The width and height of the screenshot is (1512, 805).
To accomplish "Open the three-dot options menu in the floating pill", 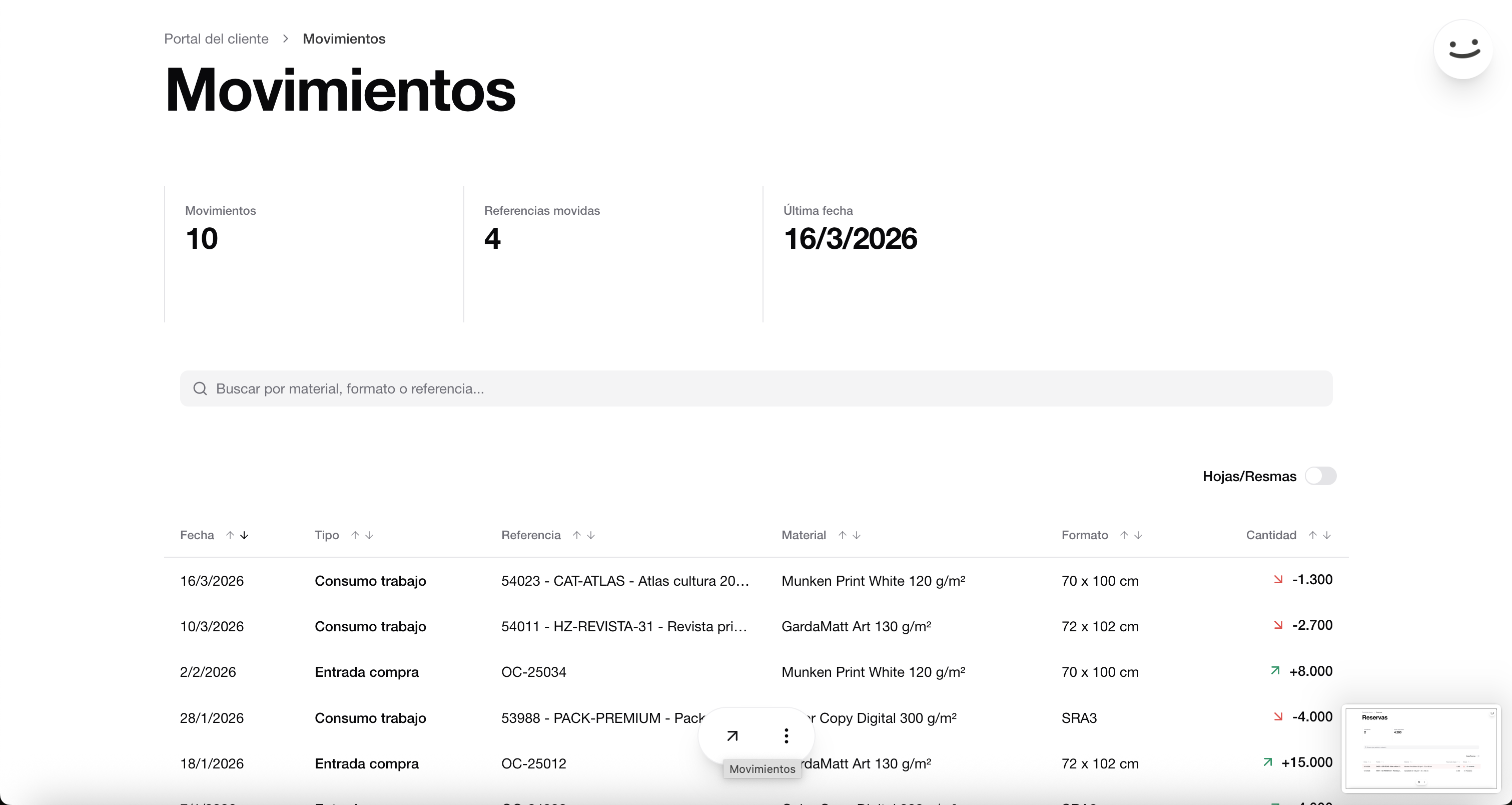I will [x=787, y=735].
